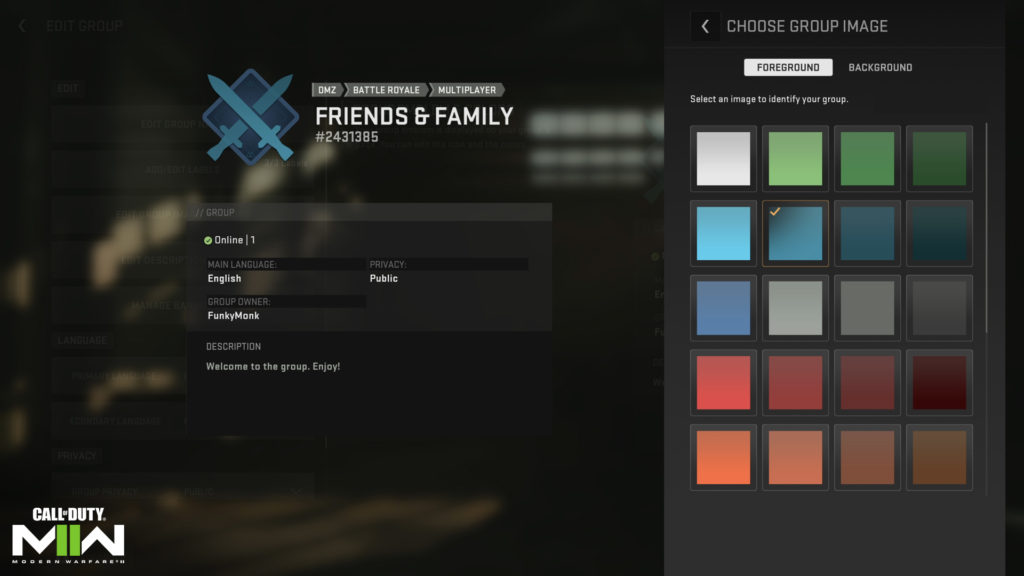Select the Battle Royale label tag
Image resolution: width=1024 pixels, height=576 pixels.
(386, 90)
